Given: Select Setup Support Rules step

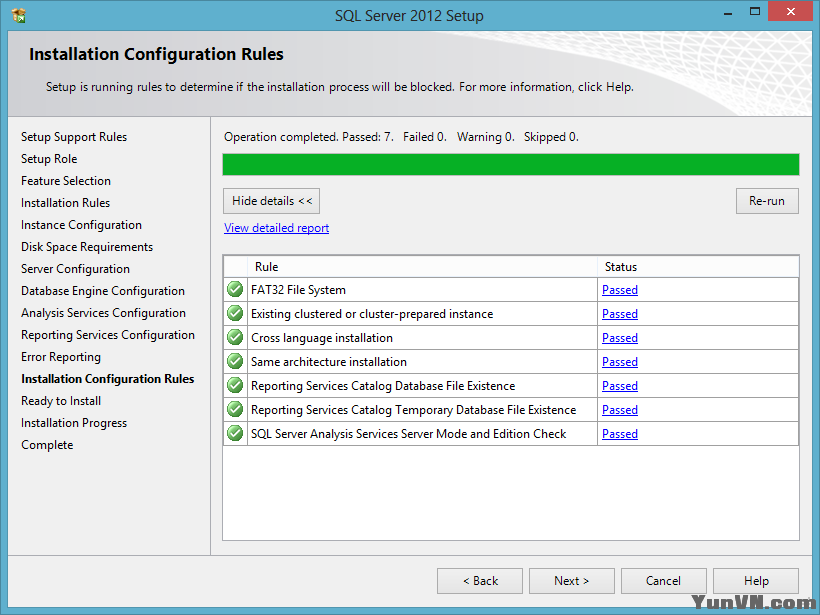Looking at the screenshot, I should [74, 137].
